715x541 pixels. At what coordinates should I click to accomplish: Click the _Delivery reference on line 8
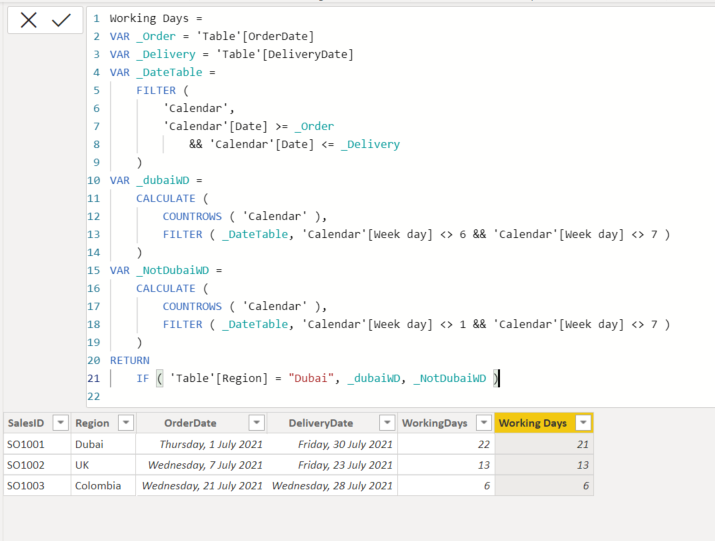[x=370, y=144]
